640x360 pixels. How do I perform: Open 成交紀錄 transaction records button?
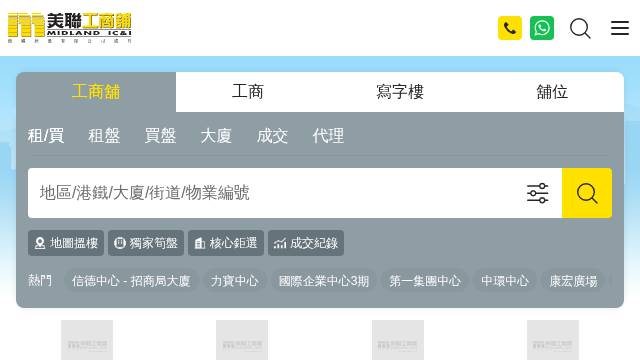pyautogui.click(x=306, y=243)
